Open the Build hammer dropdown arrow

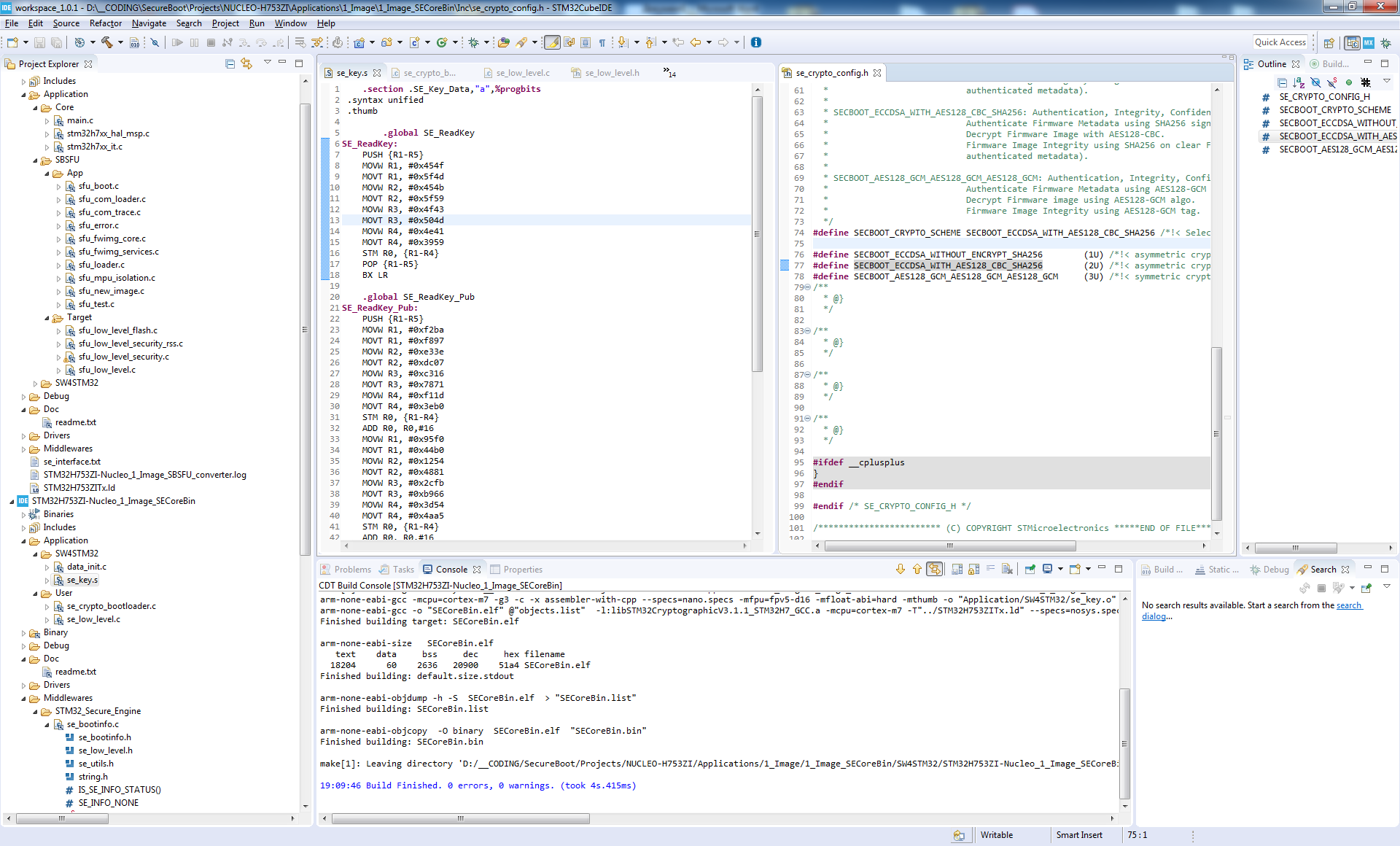click(120, 42)
